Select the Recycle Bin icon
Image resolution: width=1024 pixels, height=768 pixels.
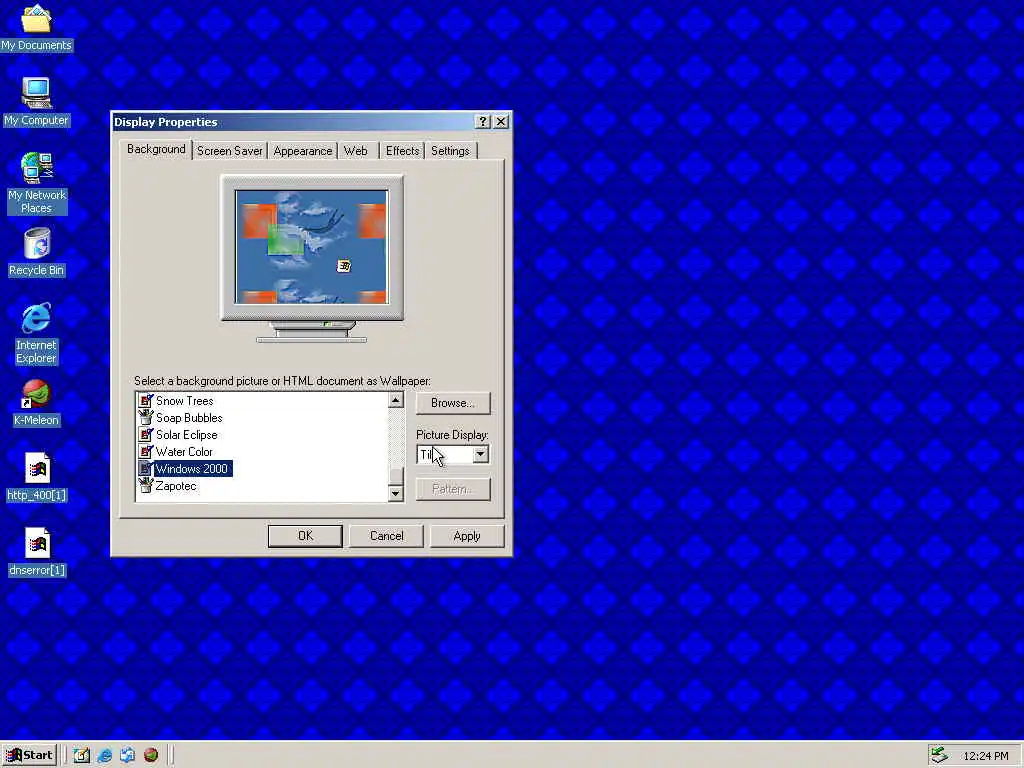[x=36, y=251]
